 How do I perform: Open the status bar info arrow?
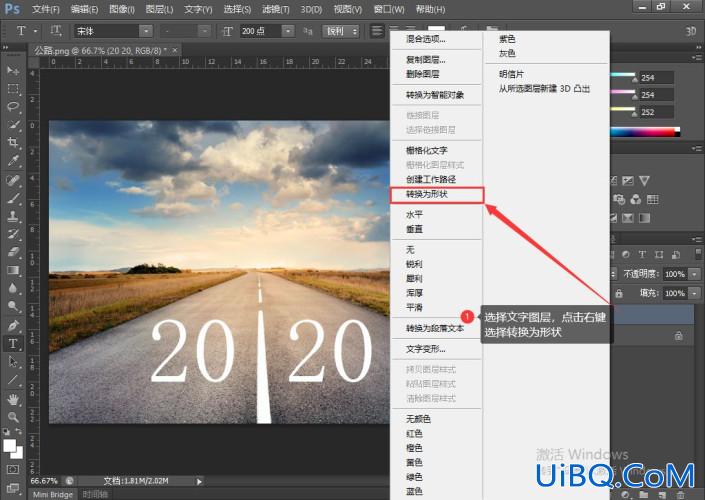point(199,482)
